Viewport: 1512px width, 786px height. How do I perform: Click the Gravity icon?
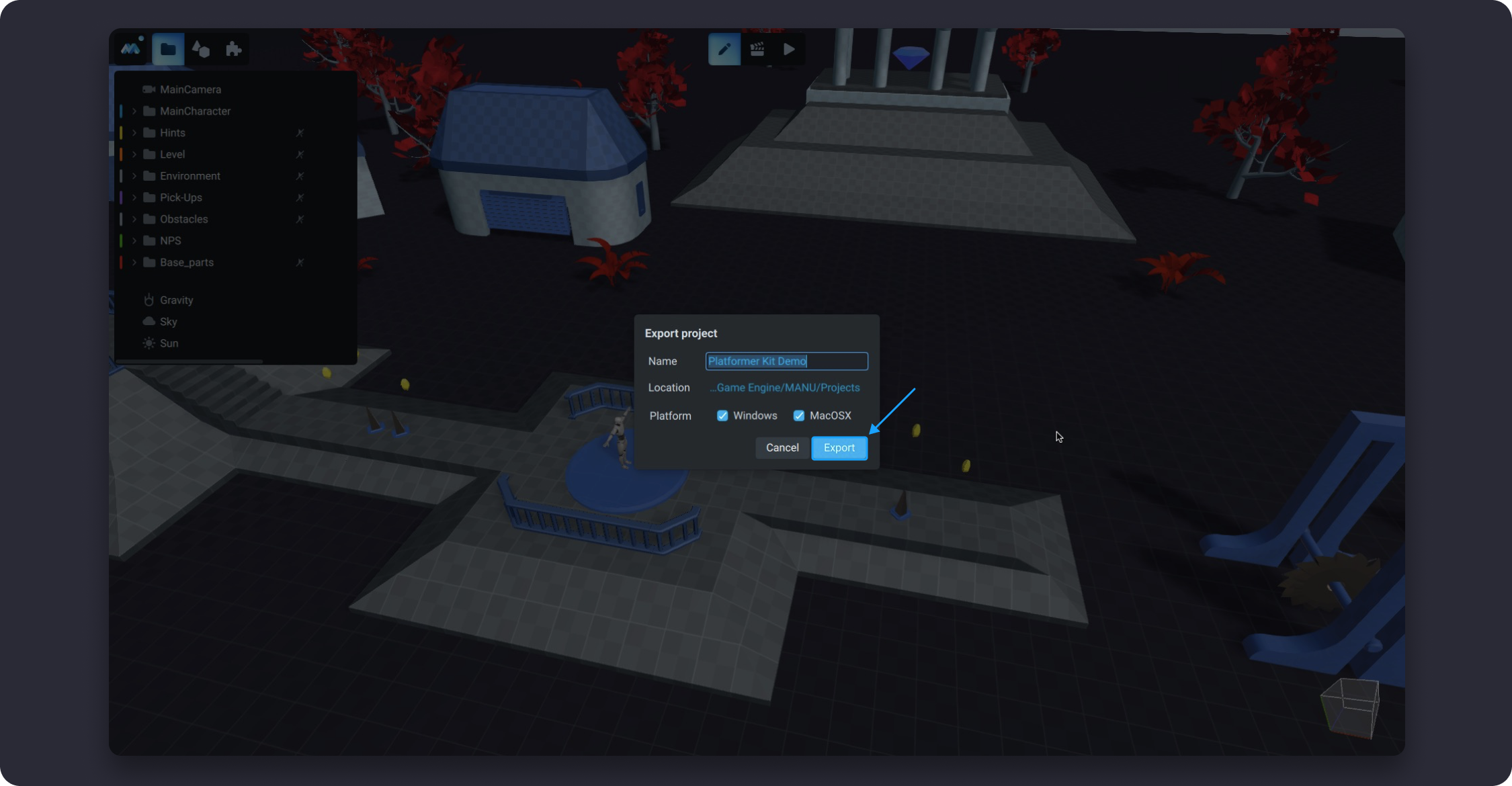(149, 300)
